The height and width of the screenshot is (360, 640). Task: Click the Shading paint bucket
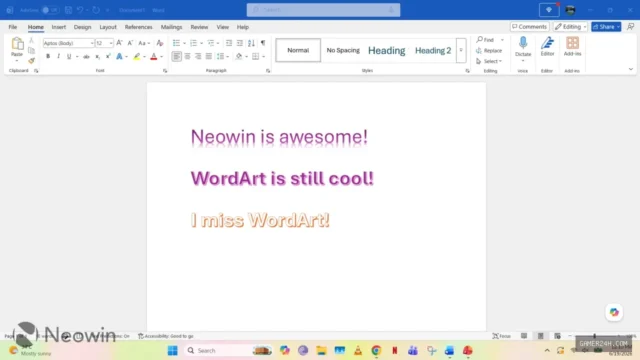(x=239, y=56)
